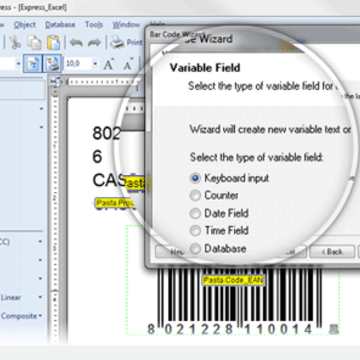Select the Pasta.Prod yellow field tag
The width and height of the screenshot is (360, 360).
click(x=115, y=203)
